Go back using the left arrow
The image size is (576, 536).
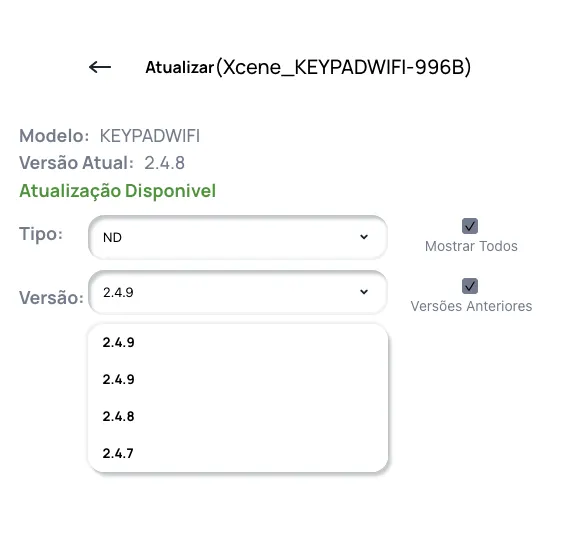point(100,67)
